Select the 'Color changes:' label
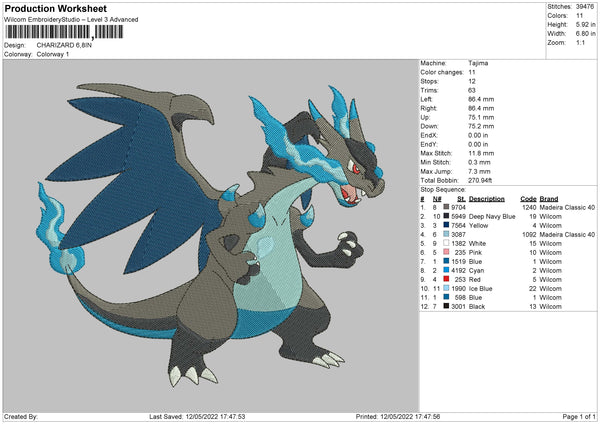Image resolution: width=600 pixels, height=424 pixels. point(442,72)
